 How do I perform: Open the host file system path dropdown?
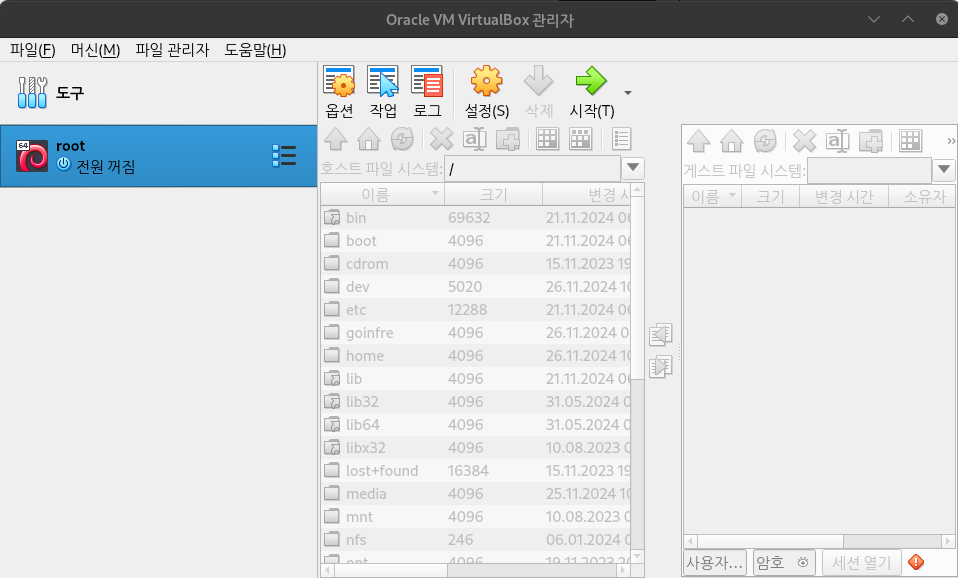coord(633,167)
